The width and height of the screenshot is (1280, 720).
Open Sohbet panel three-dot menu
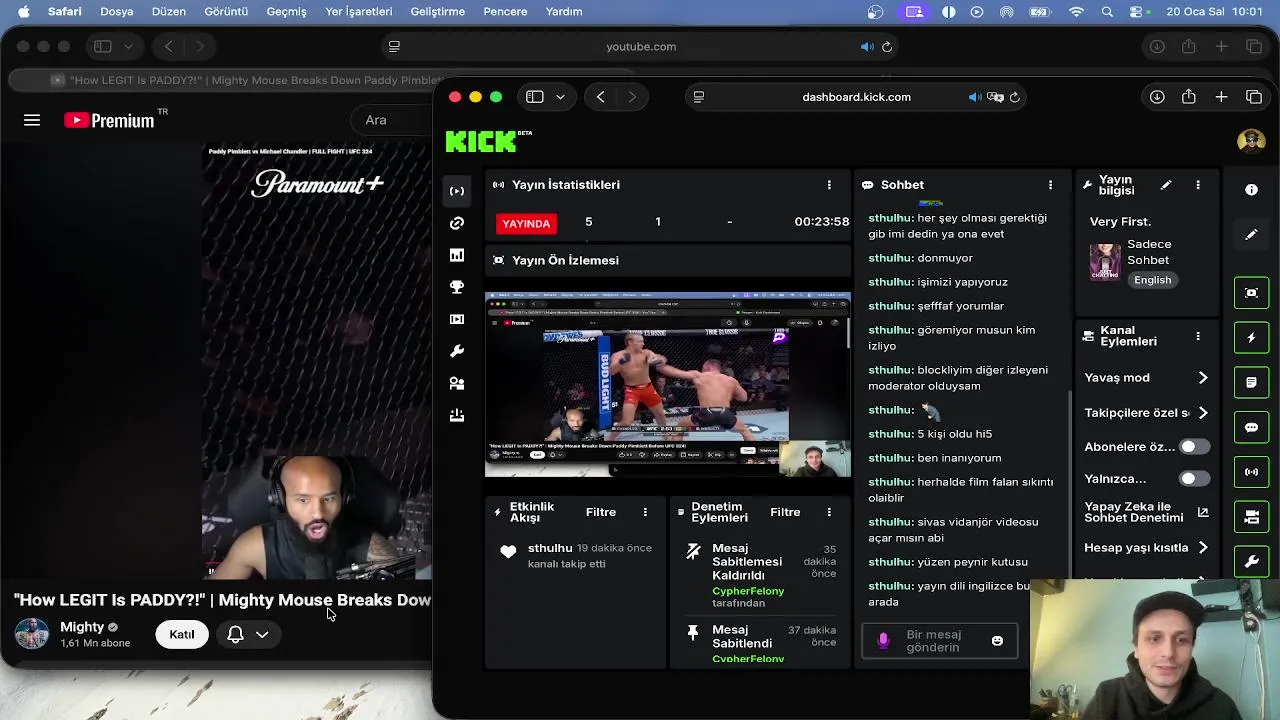[1050, 185]
